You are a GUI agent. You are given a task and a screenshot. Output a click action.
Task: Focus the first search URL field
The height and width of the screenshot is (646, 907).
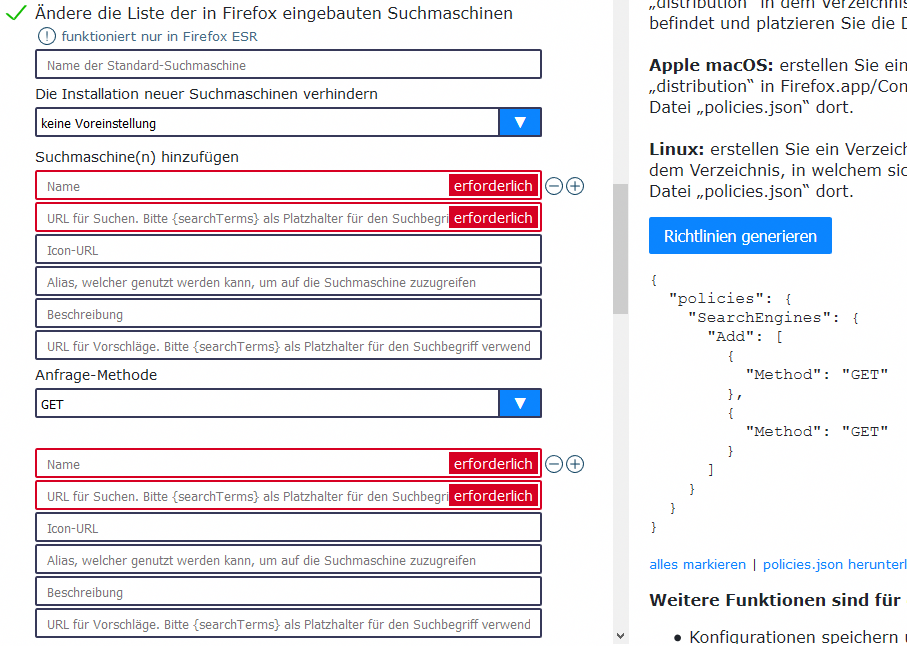click(288, 218)
